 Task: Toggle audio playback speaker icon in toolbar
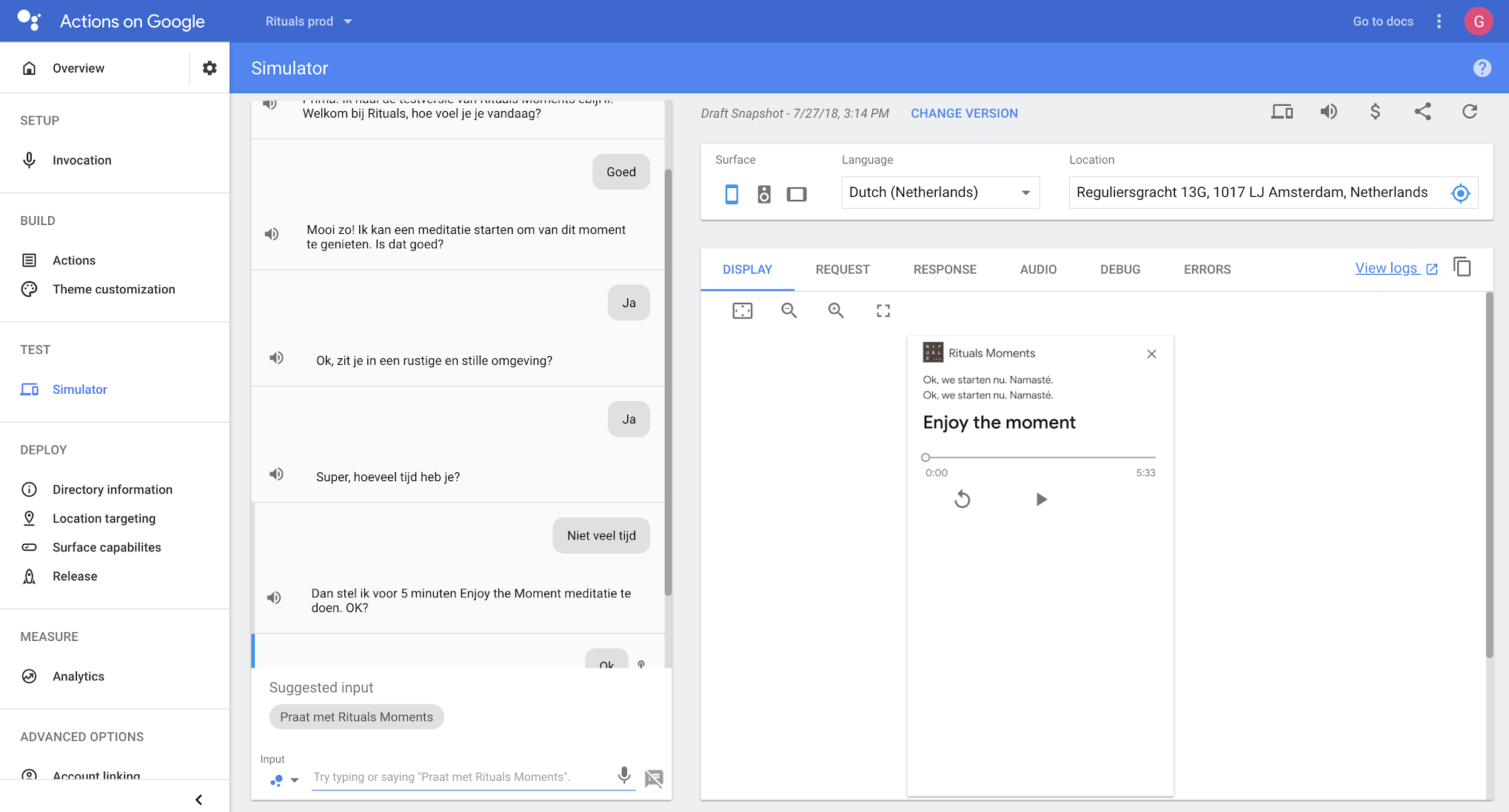coord(1329,112)
